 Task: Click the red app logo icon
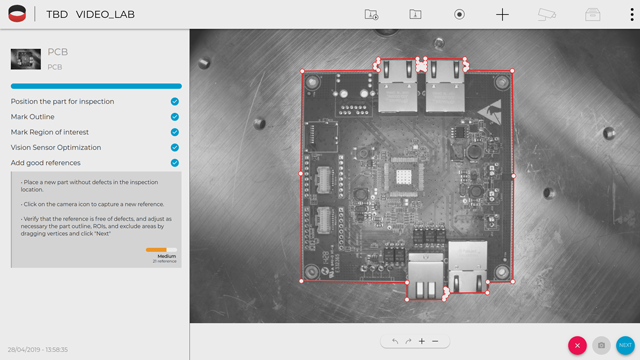[x=17, y=14]
